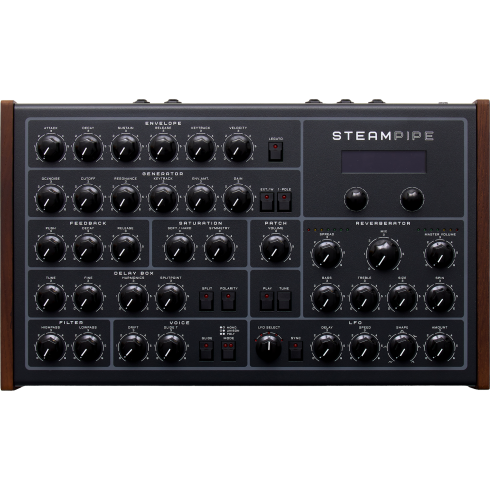Click the Patch Volume knob
Image resolution: width=490 pixels, height=490 pixels.
tap(275, 248)
